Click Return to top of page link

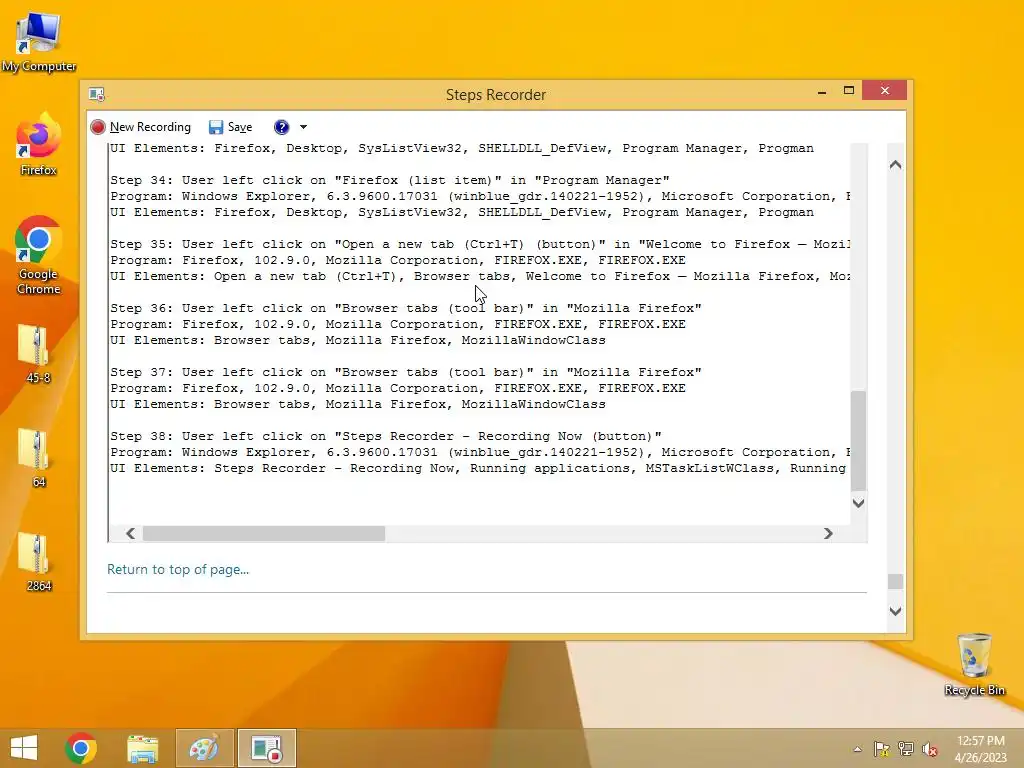tap(178, 569)
